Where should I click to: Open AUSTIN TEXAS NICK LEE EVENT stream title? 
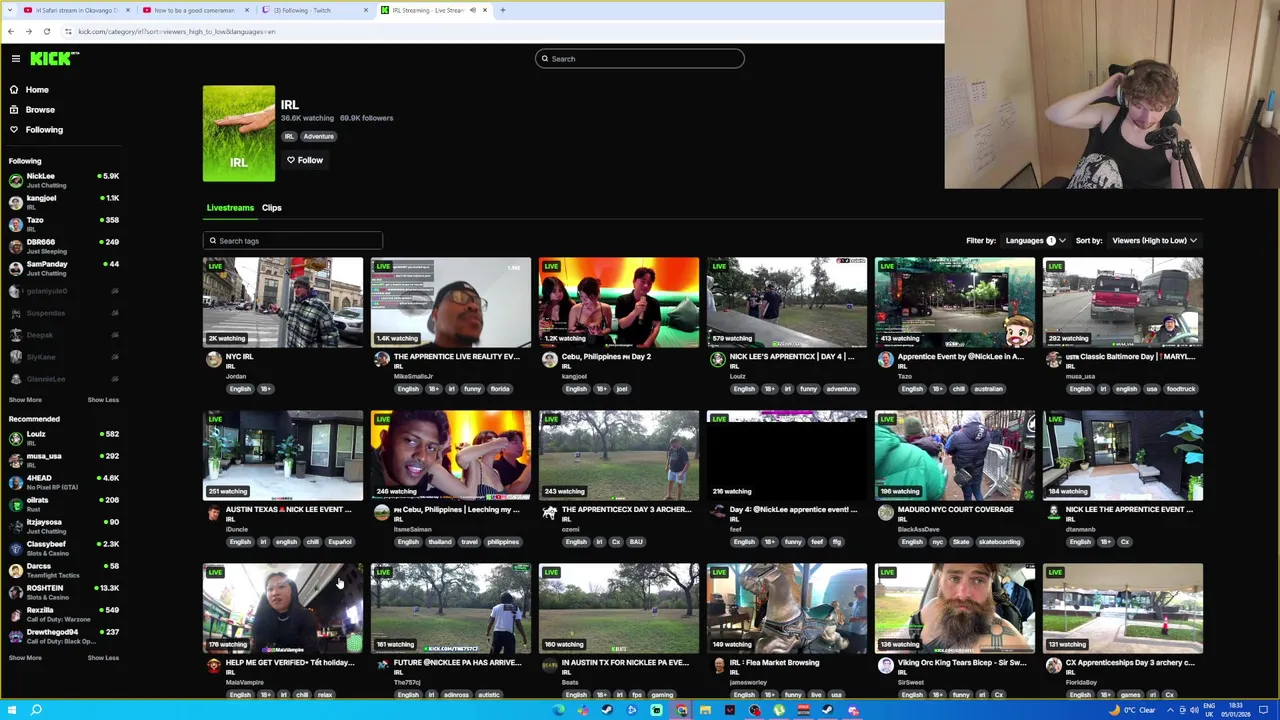coord(288,510)
